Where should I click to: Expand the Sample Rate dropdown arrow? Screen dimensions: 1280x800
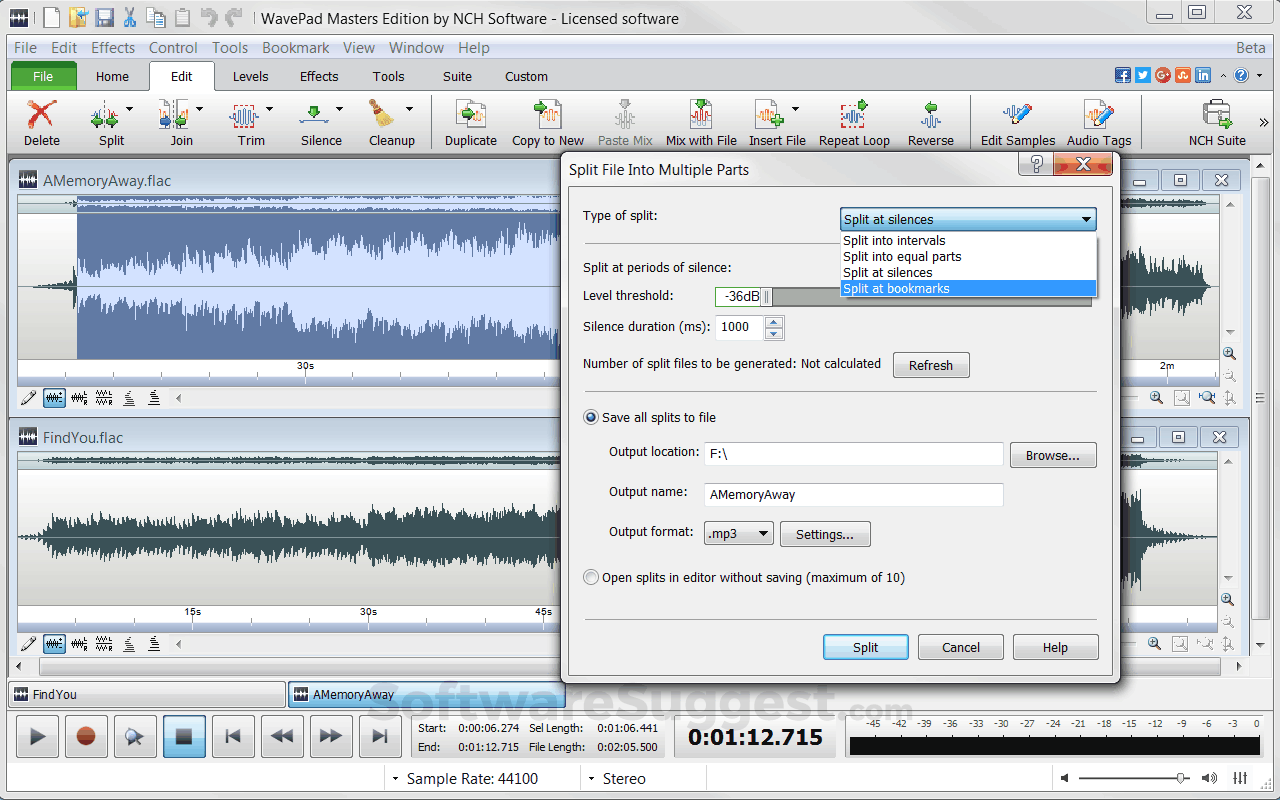coord(396,779)
